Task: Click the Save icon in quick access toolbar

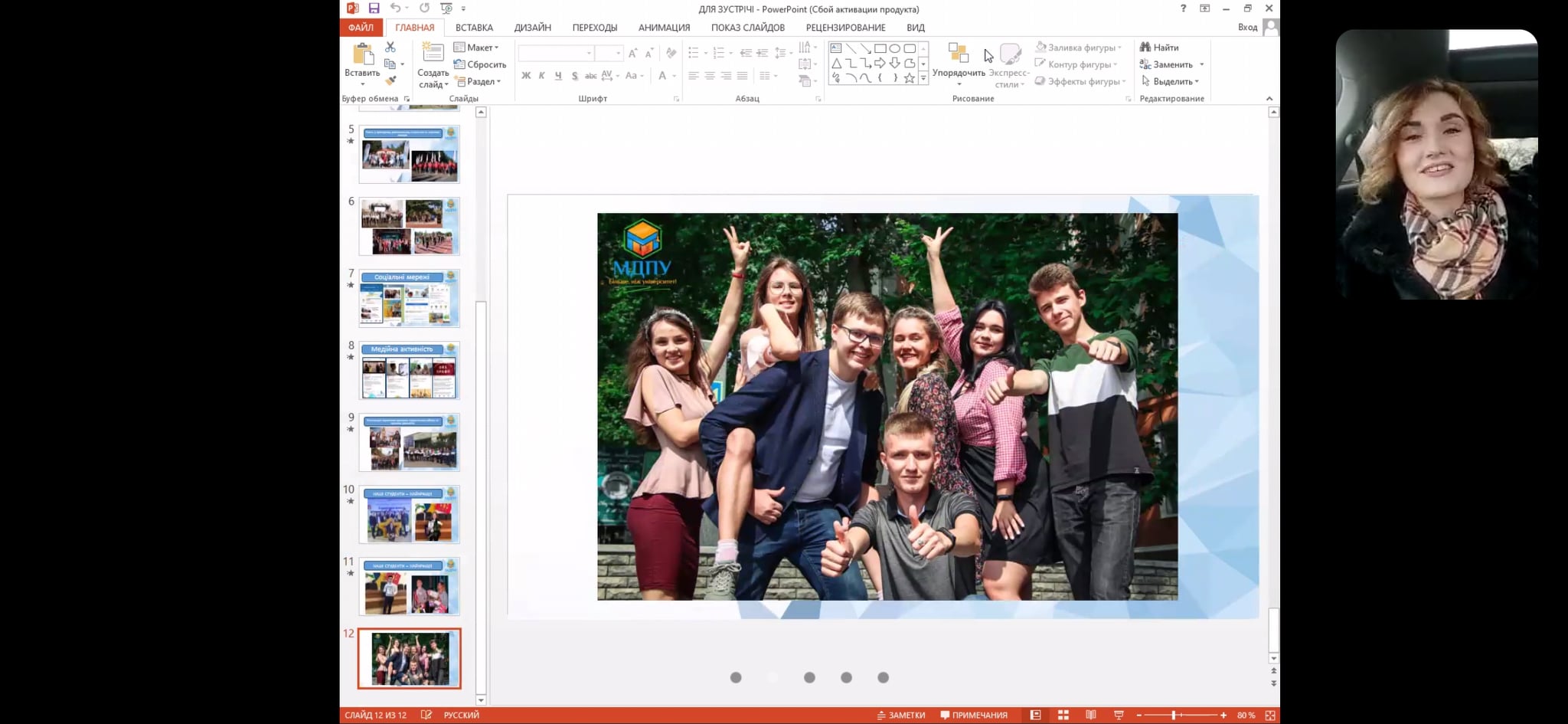Action: 374,8
